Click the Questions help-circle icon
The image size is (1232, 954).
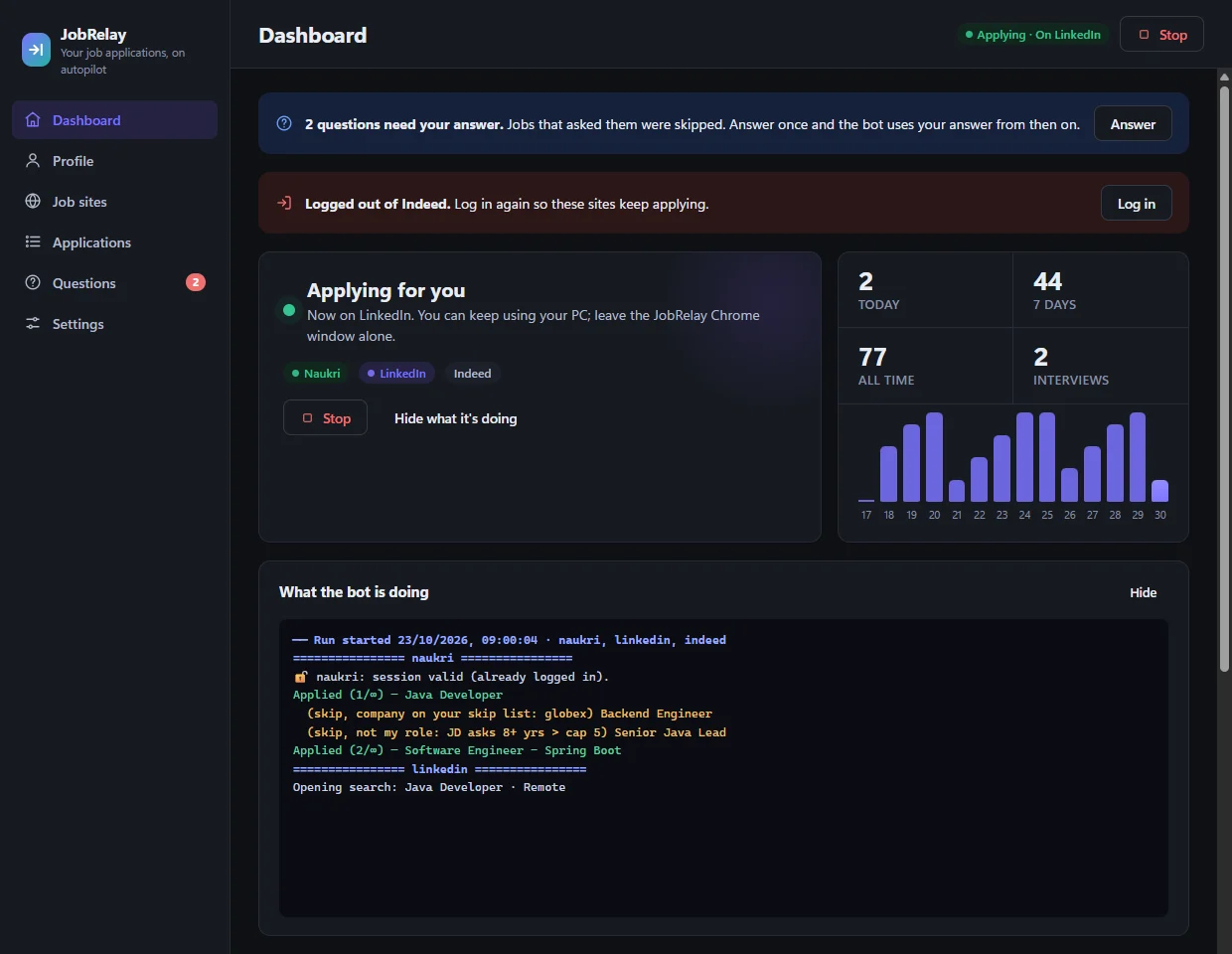tap(33, 283)
